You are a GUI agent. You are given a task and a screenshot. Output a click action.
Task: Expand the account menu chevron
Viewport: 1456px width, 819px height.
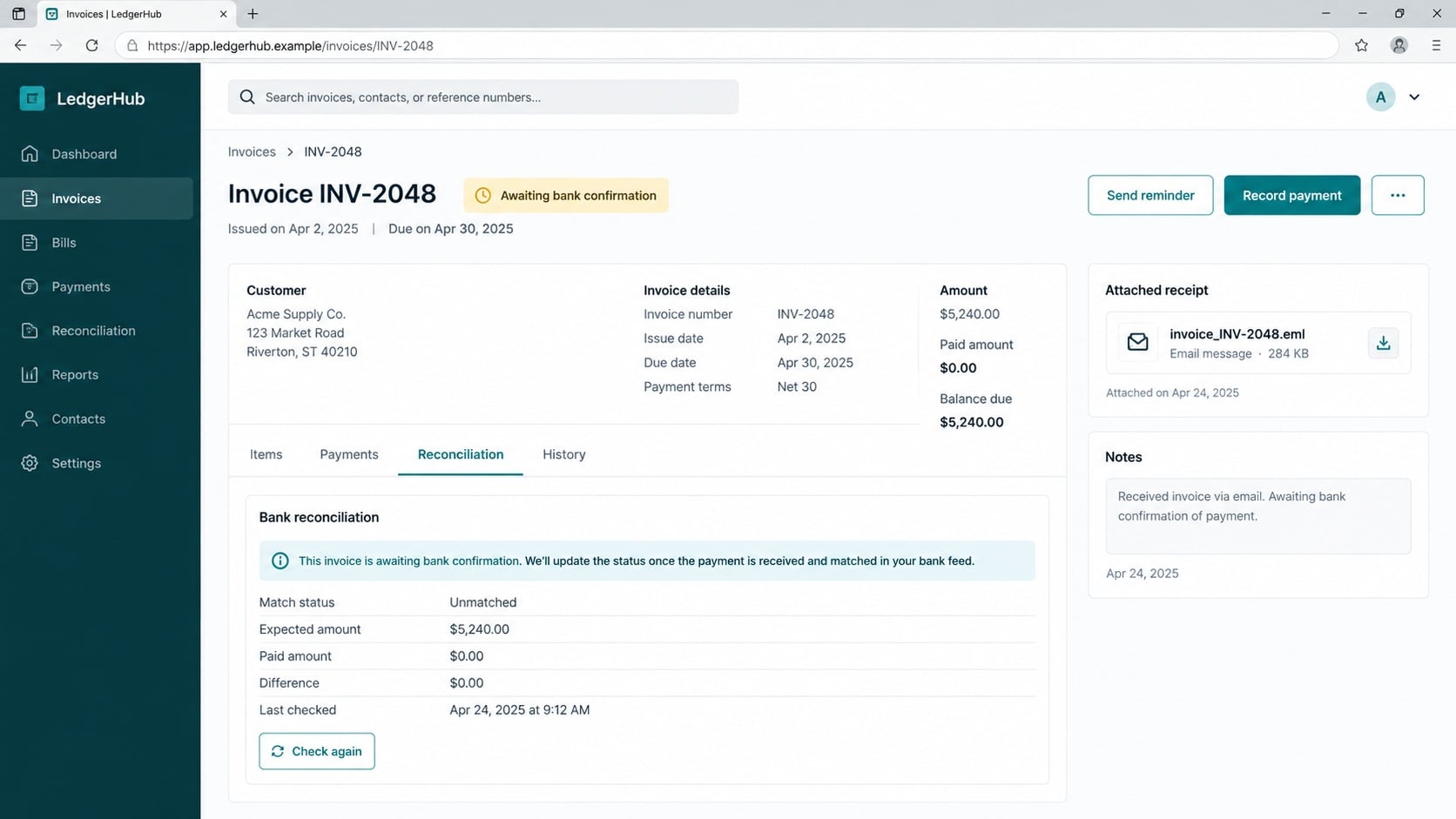point(1414,97)
